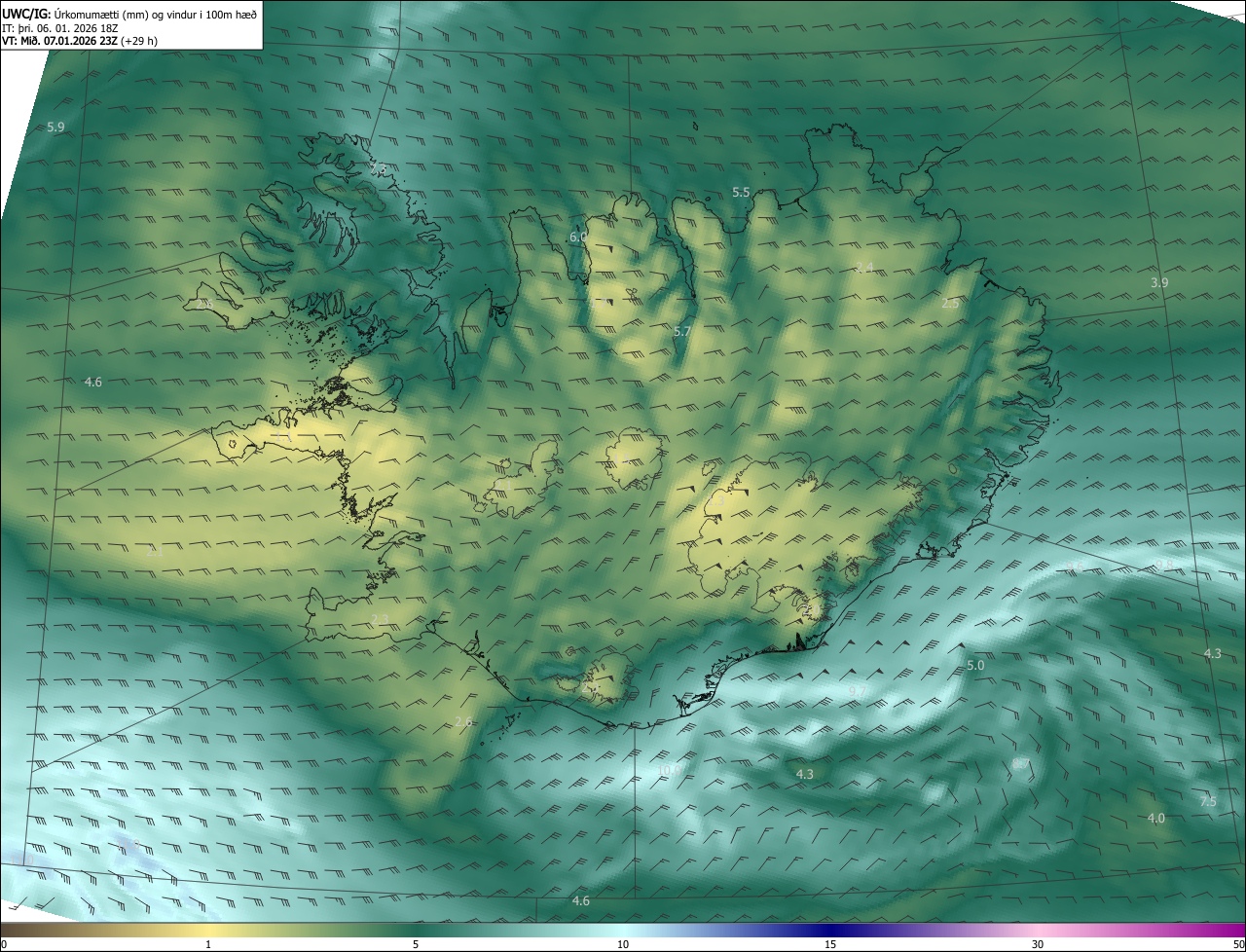Click the 50 tick on the color scale
1246x952 pixels.
[x=1238, y=944]
